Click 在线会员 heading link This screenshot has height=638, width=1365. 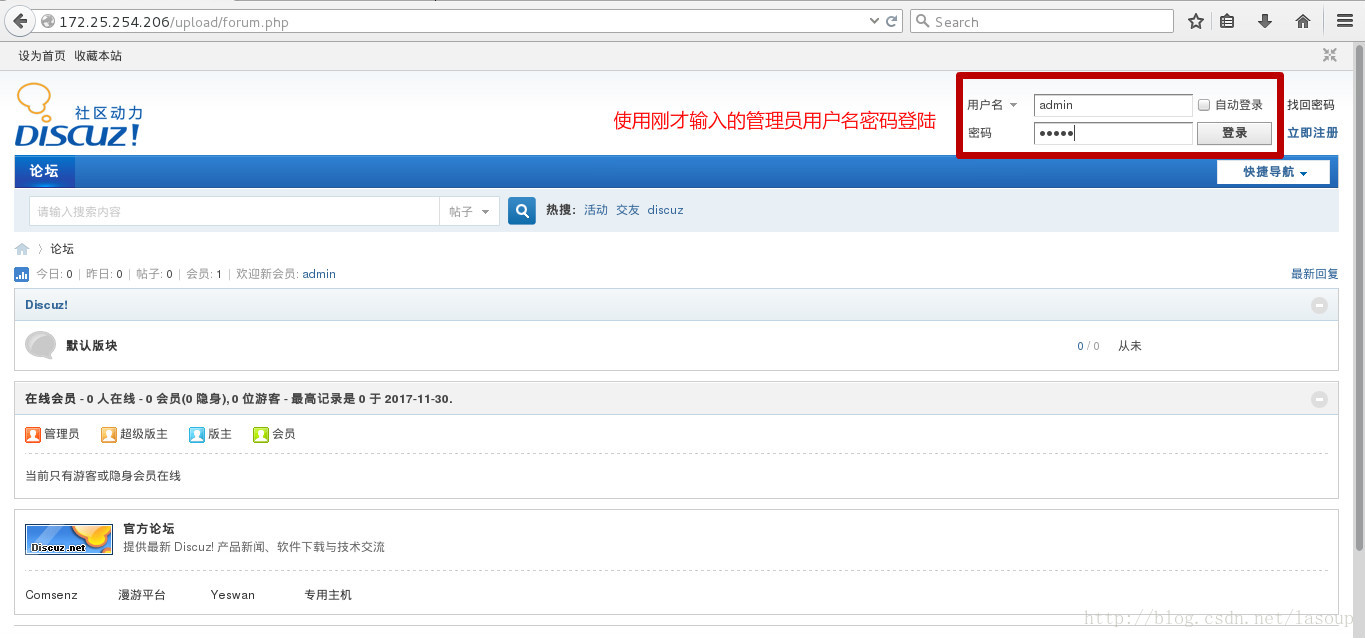coord(50,399)
